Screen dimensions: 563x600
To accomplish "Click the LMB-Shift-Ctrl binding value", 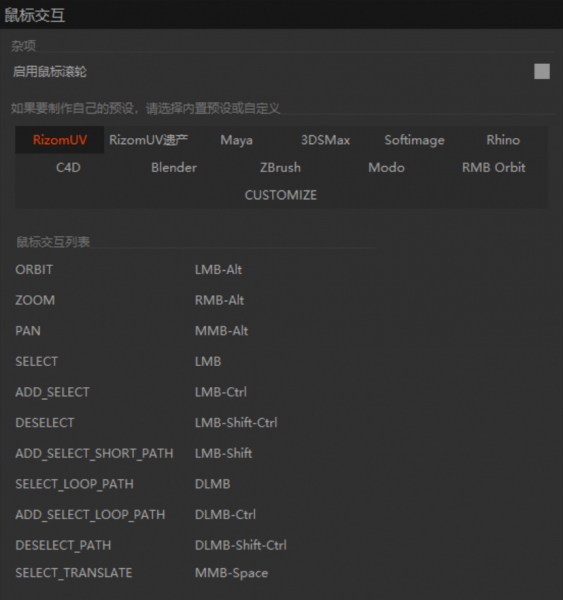I will [x=236, y=422].
